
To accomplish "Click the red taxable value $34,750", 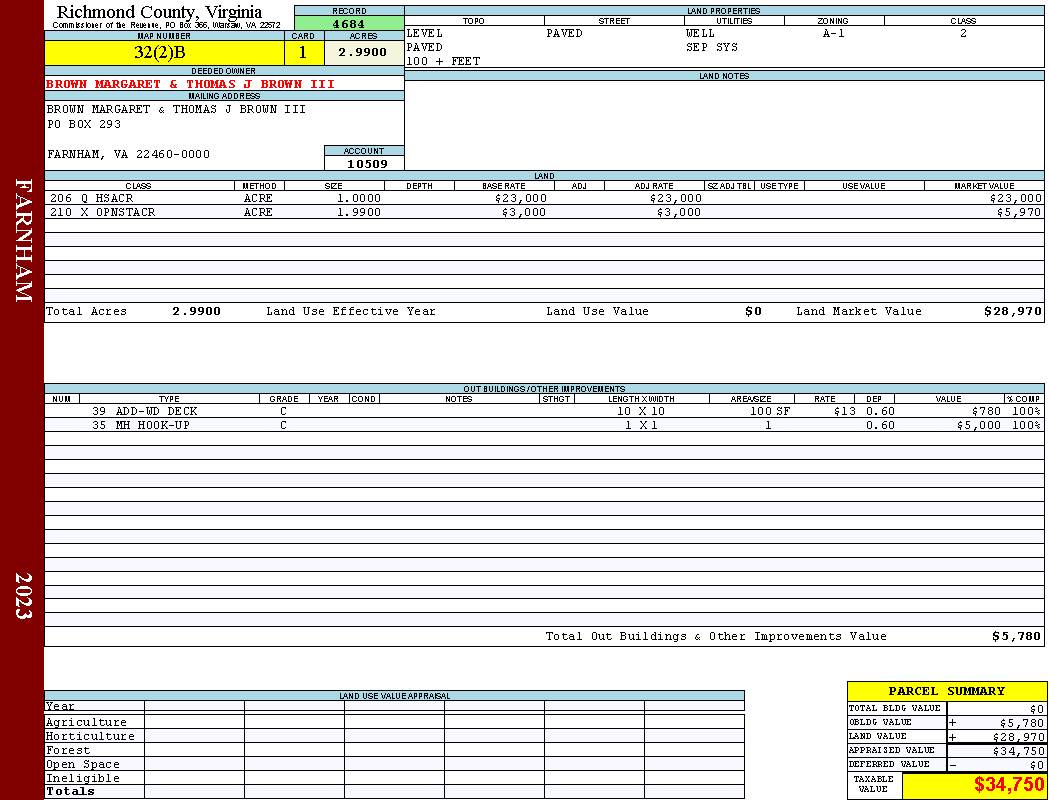I will [1008, 785].
